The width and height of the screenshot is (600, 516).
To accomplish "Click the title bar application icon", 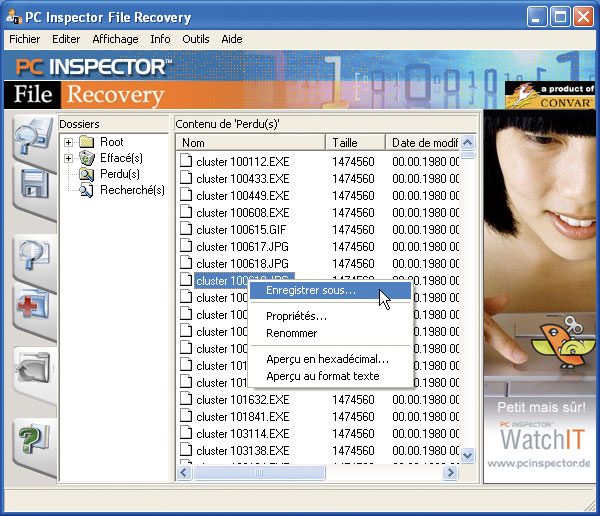I will coord(14,16).
